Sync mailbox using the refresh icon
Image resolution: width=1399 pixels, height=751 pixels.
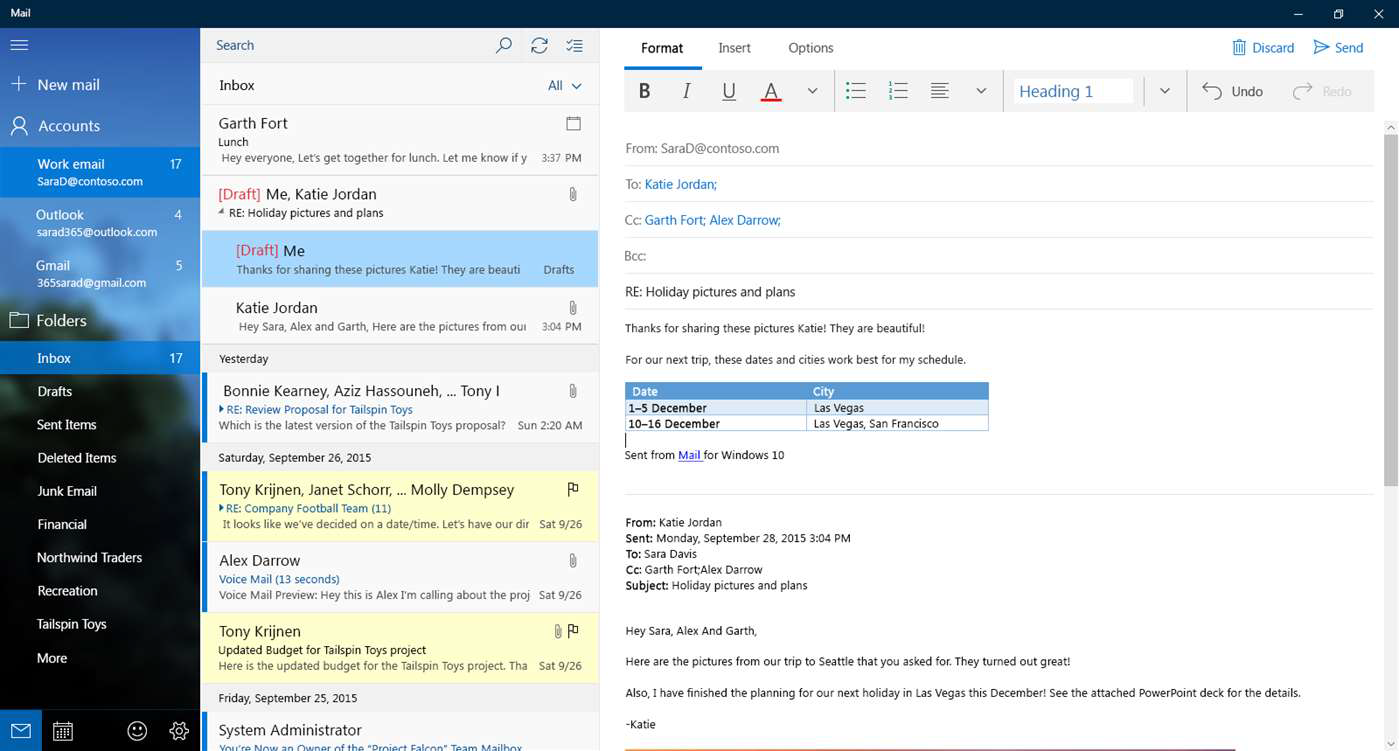tap(539, 45)
